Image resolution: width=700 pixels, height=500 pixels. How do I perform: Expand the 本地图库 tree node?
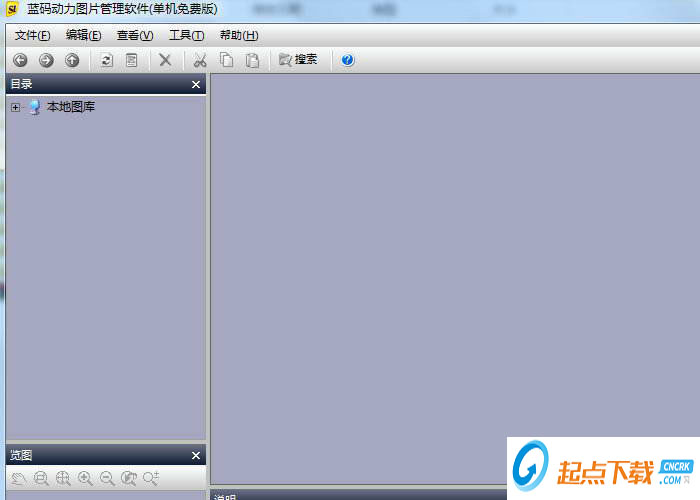click(16, 107)
